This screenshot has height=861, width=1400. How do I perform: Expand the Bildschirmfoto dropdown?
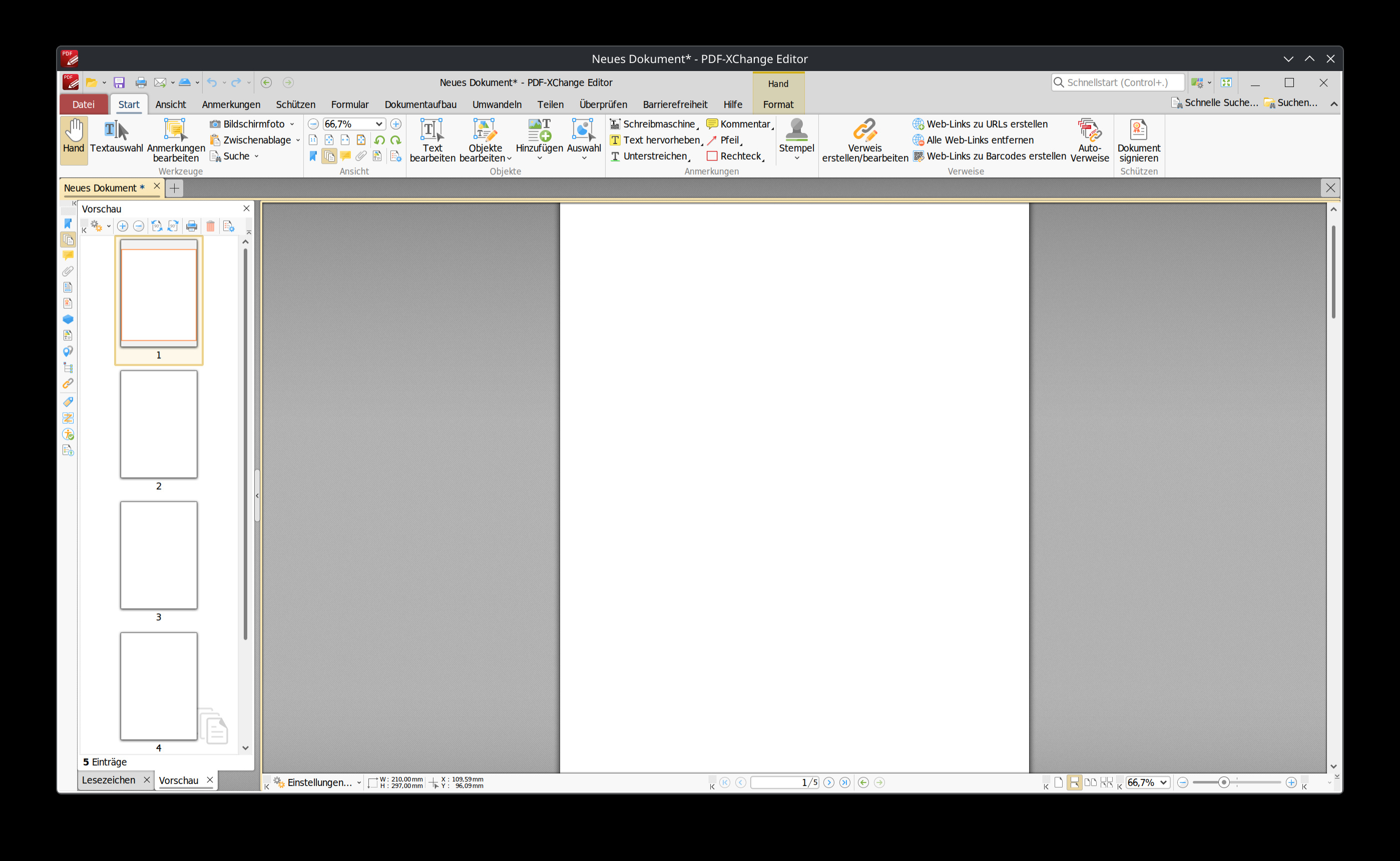coord(292,124)
